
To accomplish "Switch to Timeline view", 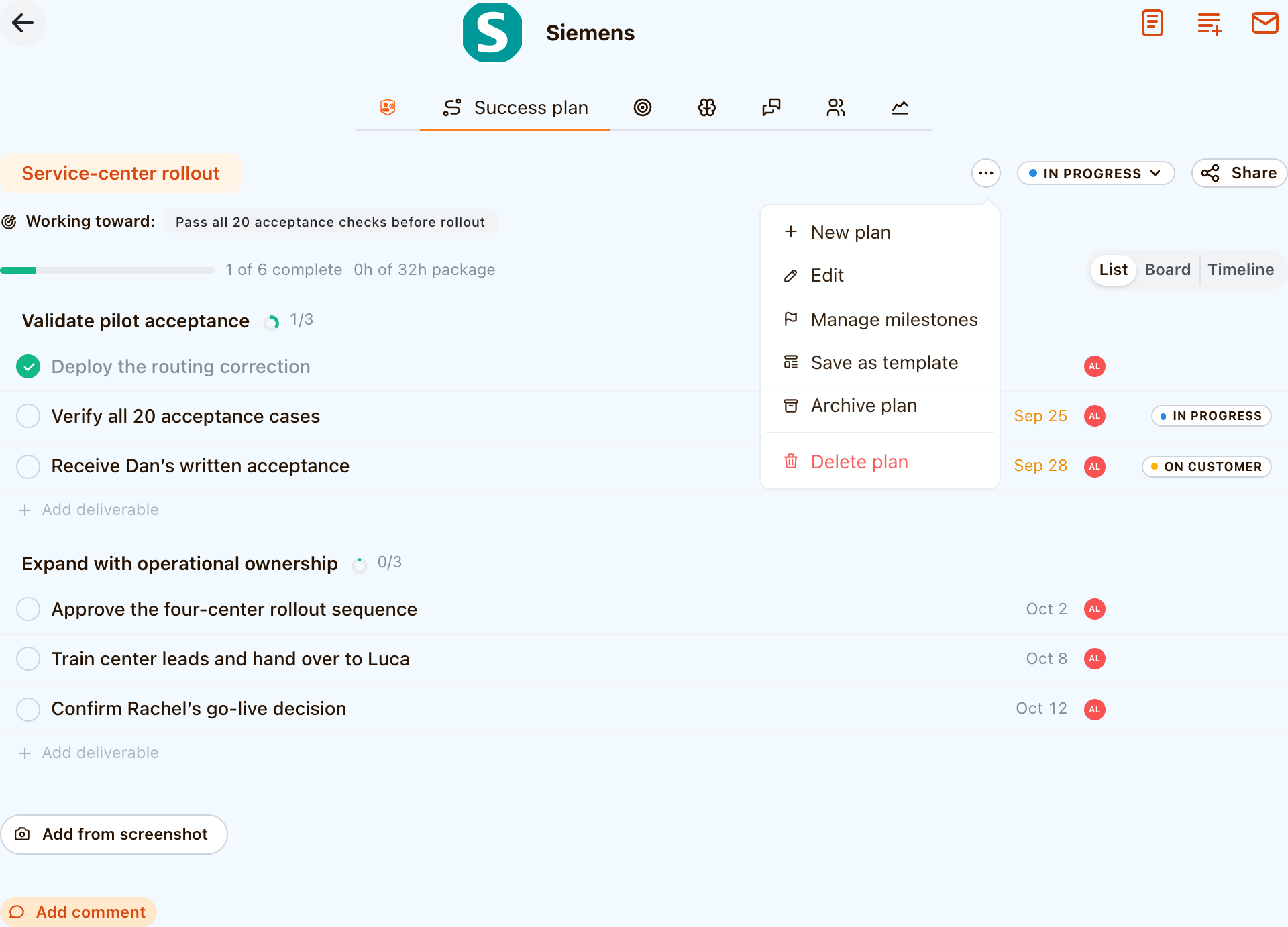I will 1240,270.
